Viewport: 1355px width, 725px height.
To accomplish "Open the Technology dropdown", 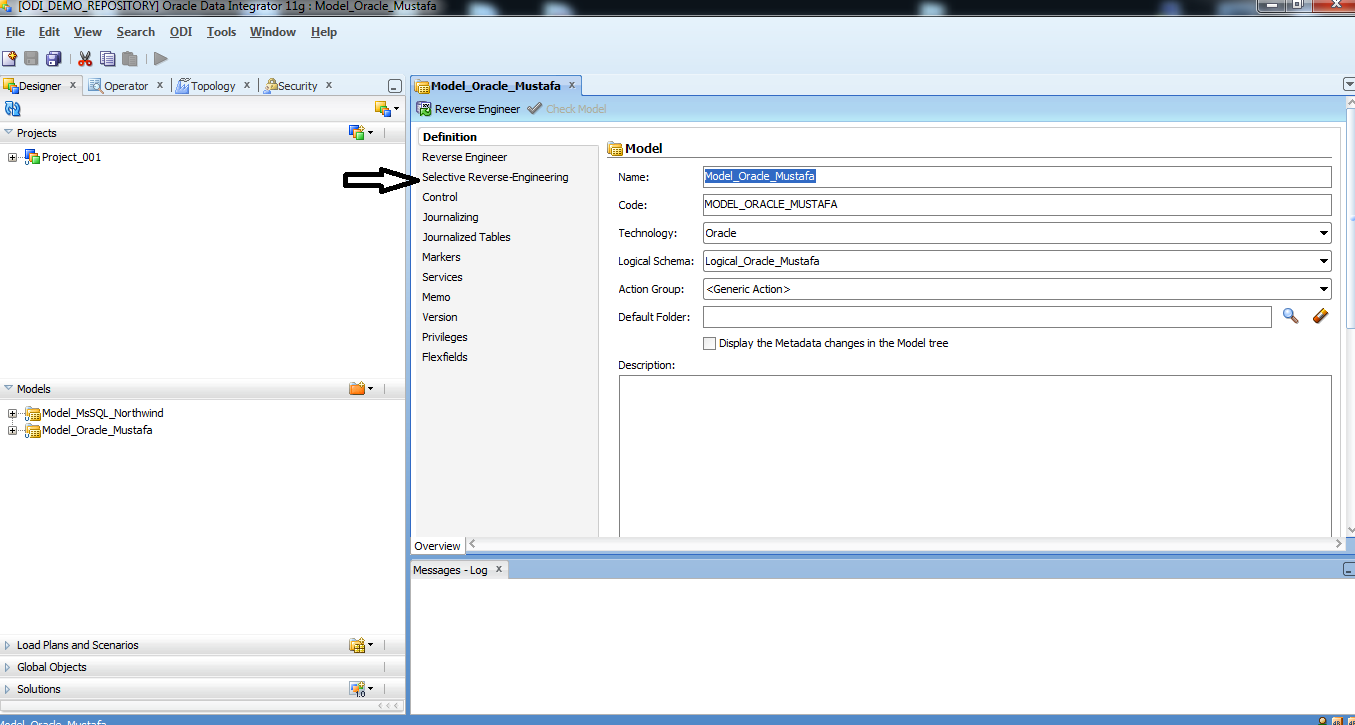I will pyautogui.click(x=1323, y=233).
